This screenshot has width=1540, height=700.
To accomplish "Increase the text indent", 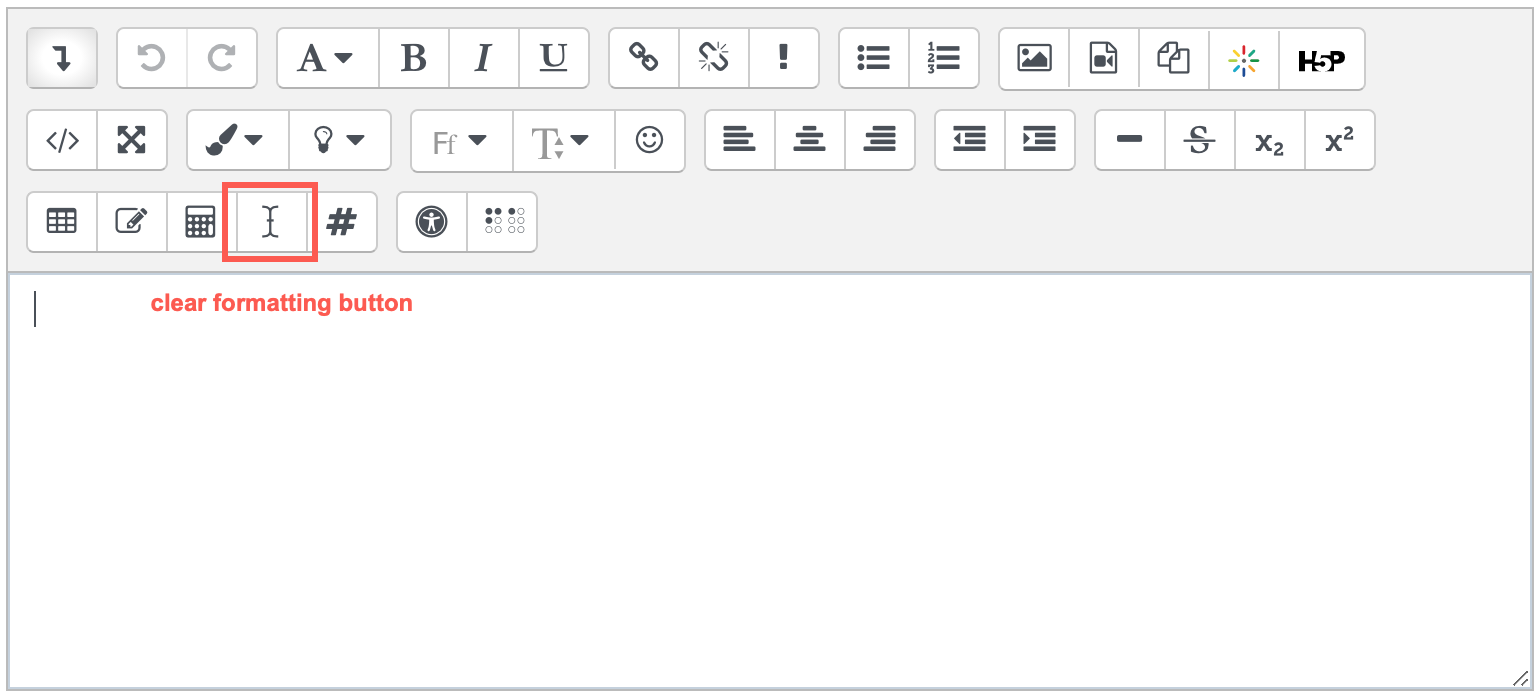I will (x=1040, y=140).
